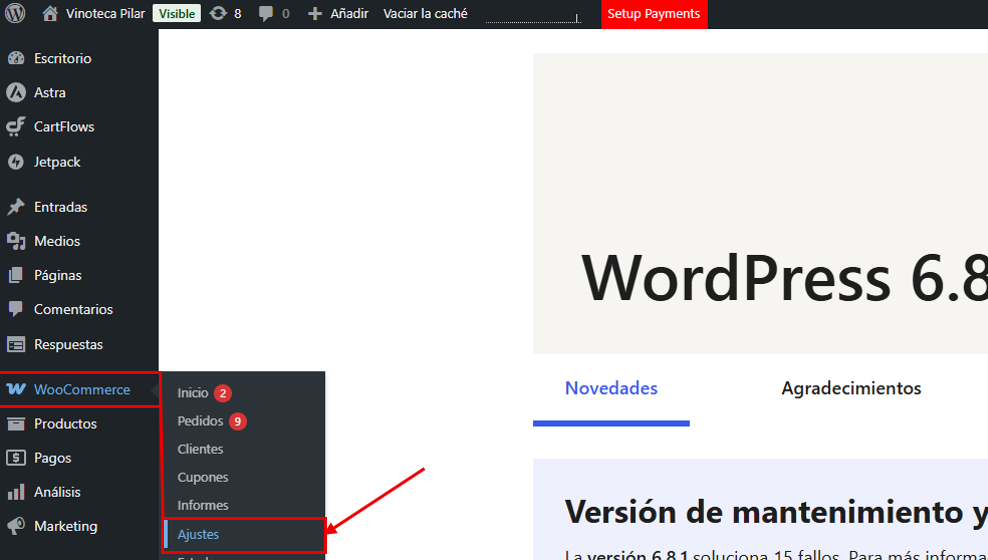Select Pedidos in WooCommerce submenu
Viewport: 988px width, 560px height.
(200, 421)
